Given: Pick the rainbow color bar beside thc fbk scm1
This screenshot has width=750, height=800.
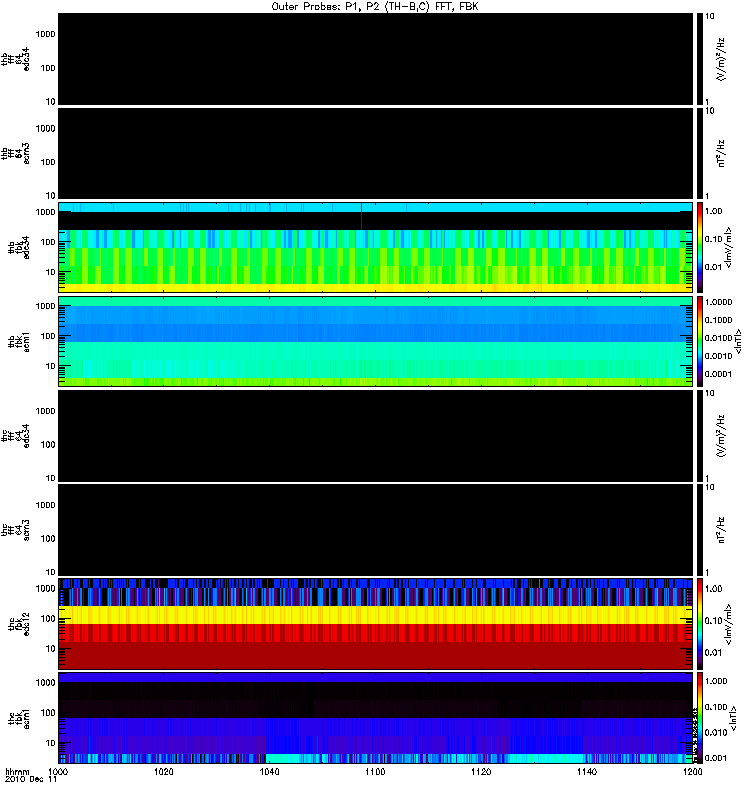Looking at the screenshot, I should click(699, 718).
